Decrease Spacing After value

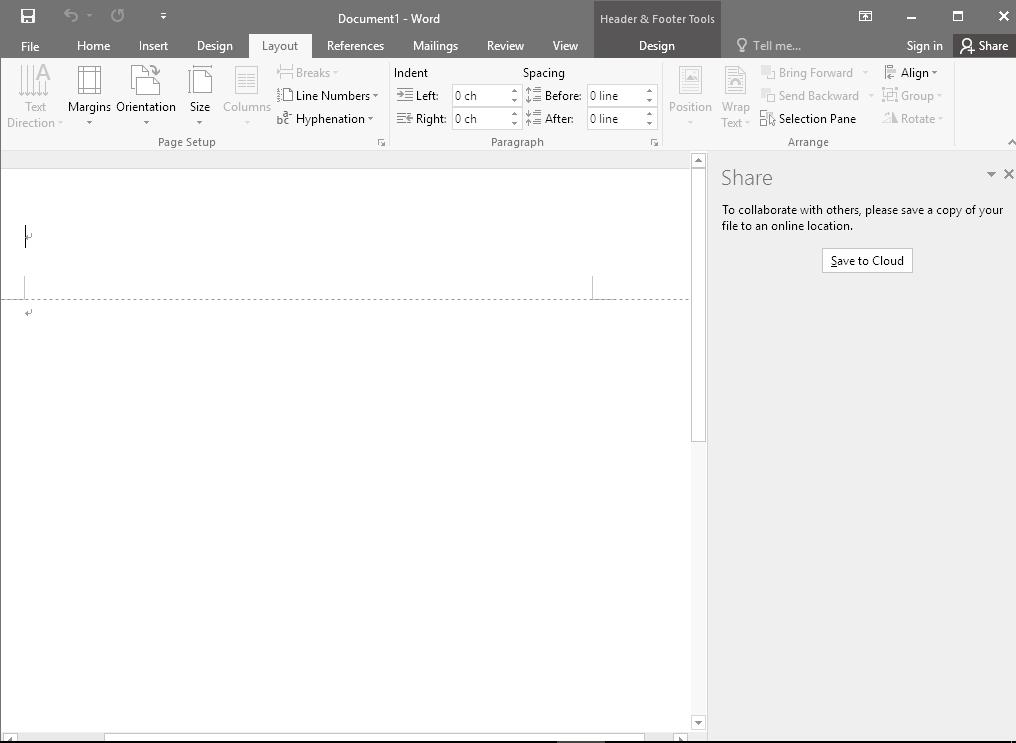point(649,124)
